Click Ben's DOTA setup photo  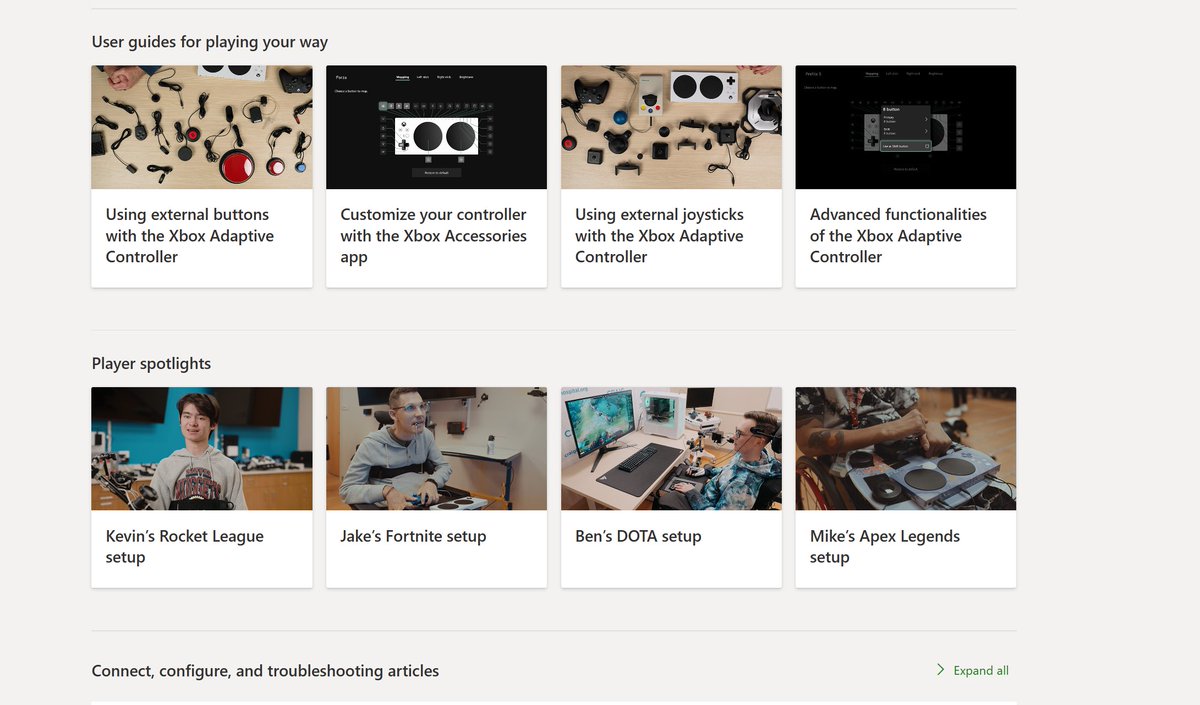[671, 449]
